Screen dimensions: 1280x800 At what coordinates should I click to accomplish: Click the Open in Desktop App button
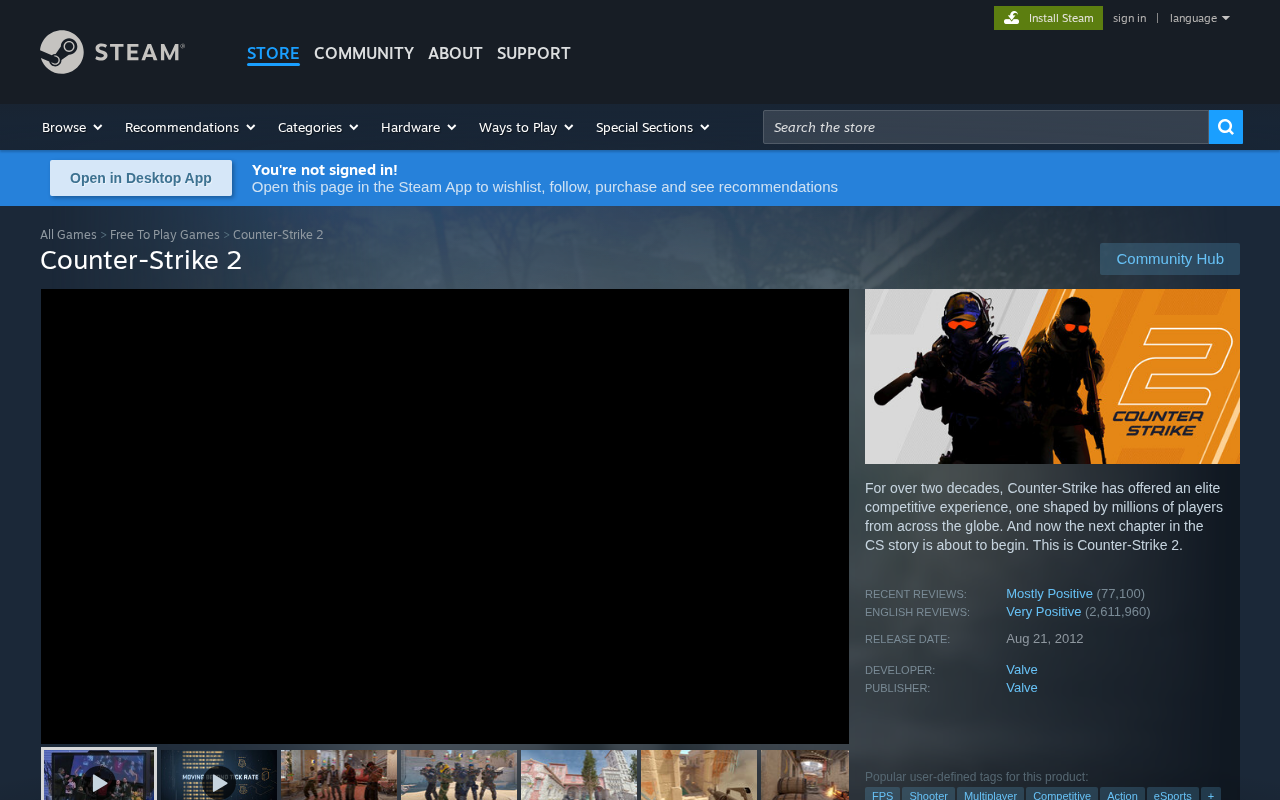coord(141,178)
